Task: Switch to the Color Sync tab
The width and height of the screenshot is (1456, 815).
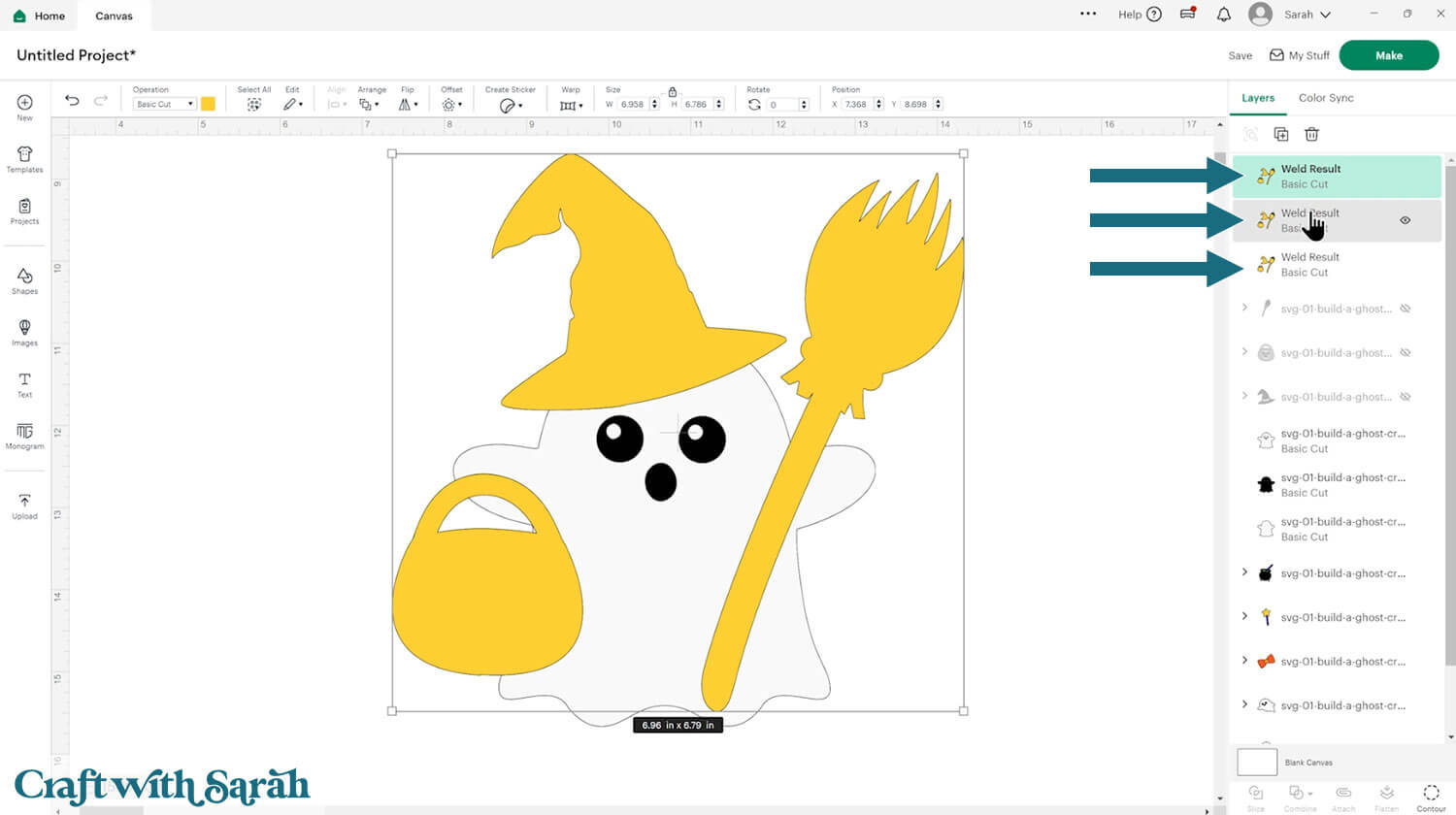Action: (x=1325, y=98)
